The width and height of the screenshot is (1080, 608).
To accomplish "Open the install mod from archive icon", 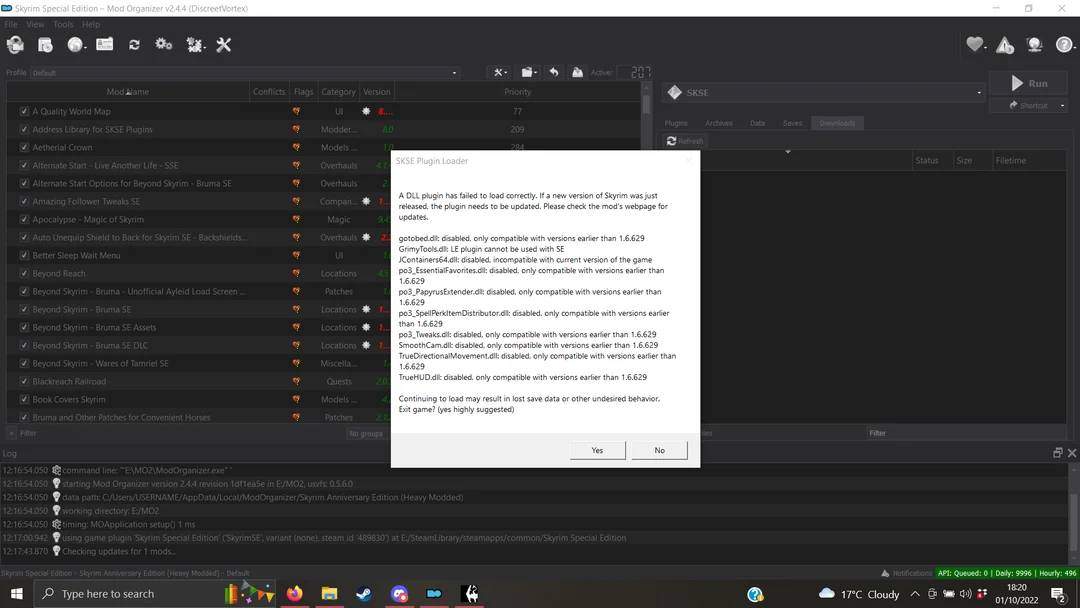I will coord(15,45).
